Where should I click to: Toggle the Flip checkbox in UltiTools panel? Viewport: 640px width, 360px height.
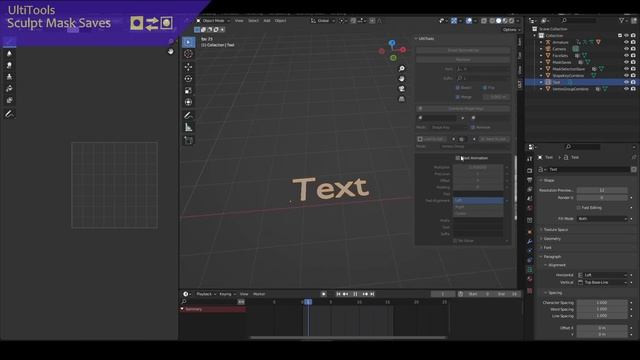[x=484, y=88]
